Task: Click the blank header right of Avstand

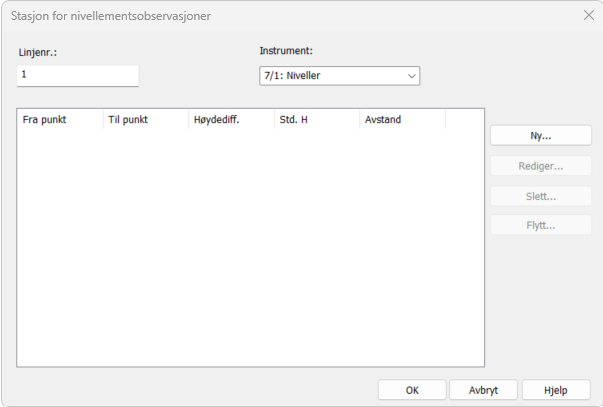Action: (x=464, y=120)
